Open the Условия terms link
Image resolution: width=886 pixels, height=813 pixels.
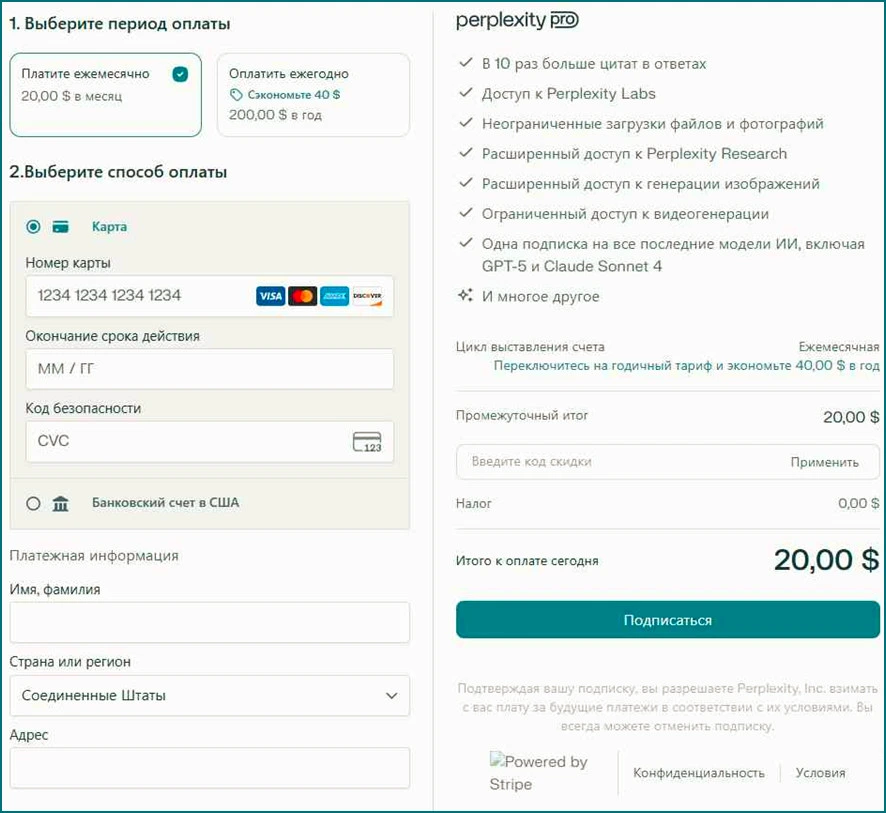pos(820,773)
